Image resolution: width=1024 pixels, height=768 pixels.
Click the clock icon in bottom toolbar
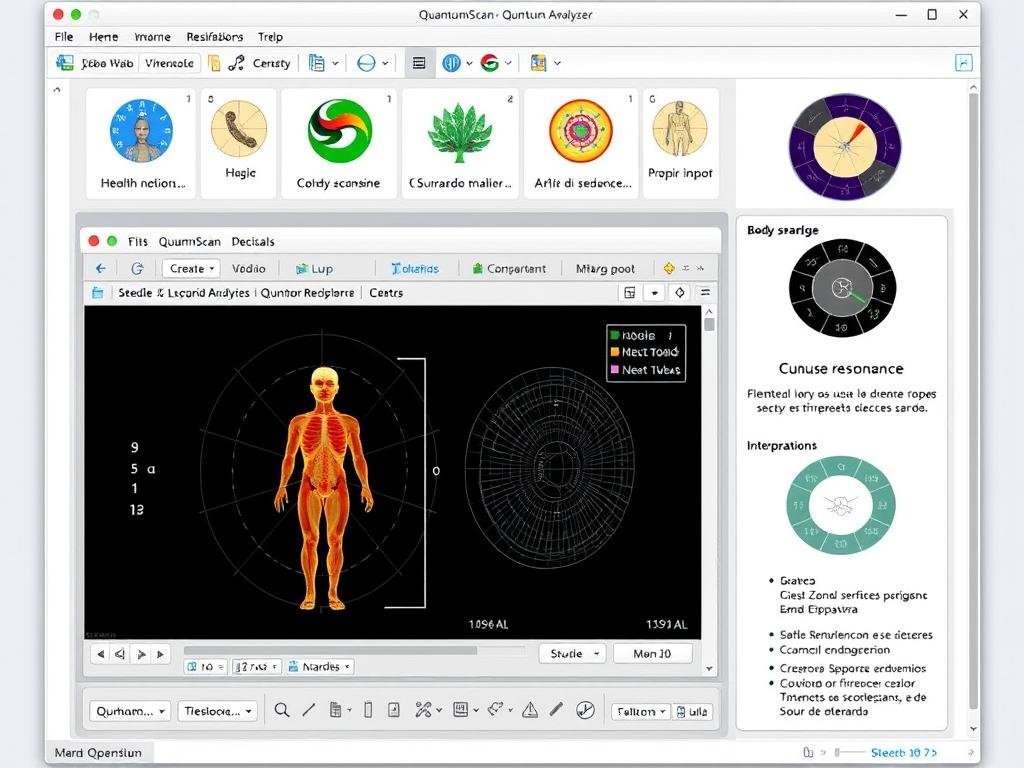[586, 710]
